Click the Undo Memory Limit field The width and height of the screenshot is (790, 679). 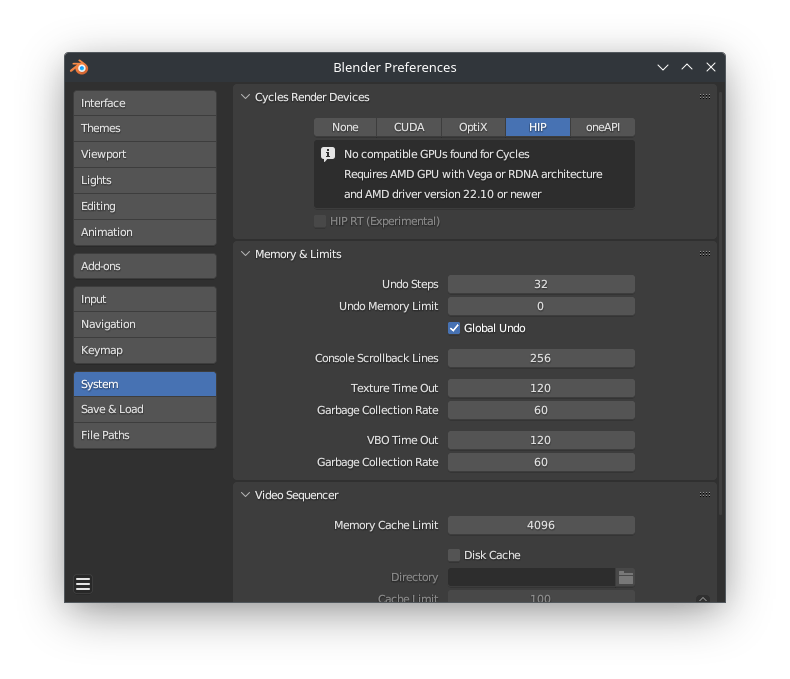[541, 306]
